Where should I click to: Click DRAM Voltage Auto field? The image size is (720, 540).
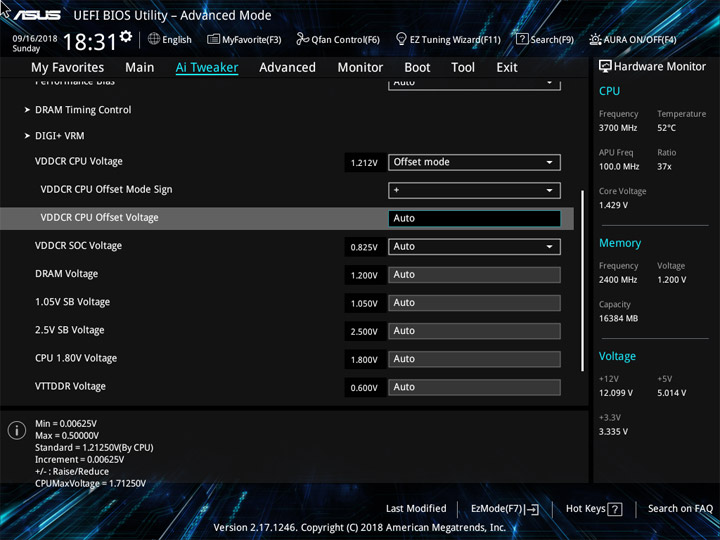click(474, 275)
